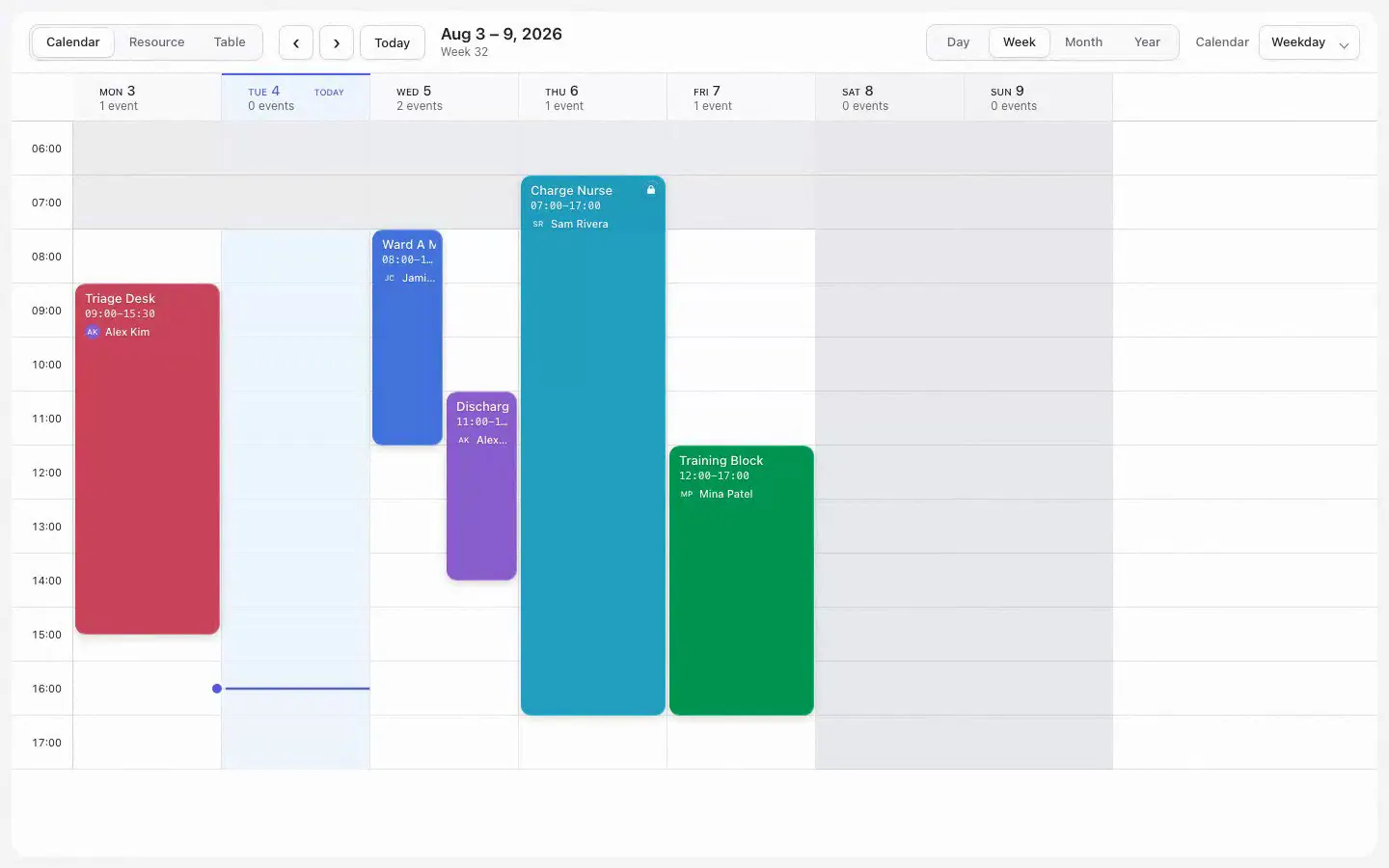This screenshot has width=1389, height=868.
Task: Click the SUN 9 day header
Action: point(1039,97)
